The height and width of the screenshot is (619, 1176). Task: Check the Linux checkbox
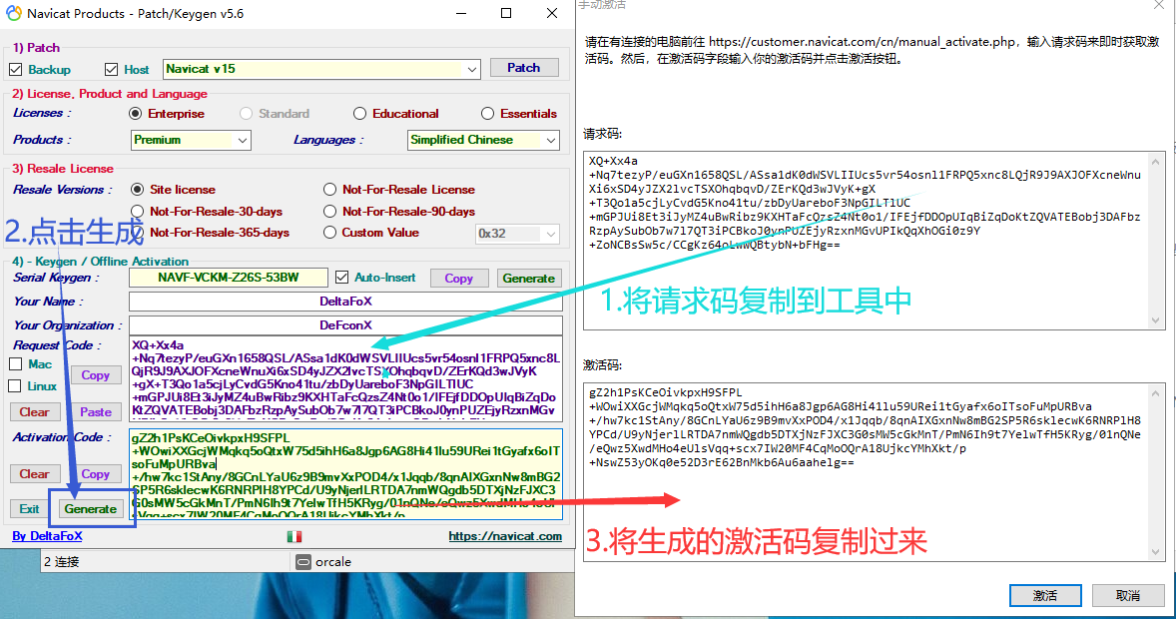(15, 386)
